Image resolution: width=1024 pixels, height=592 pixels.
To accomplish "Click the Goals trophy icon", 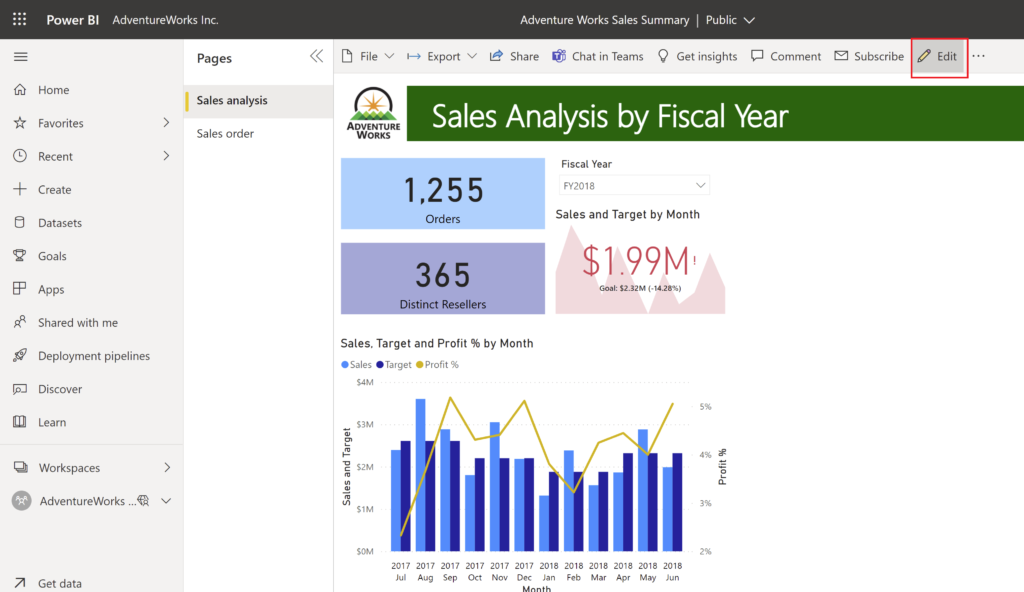I will point(20,255).
